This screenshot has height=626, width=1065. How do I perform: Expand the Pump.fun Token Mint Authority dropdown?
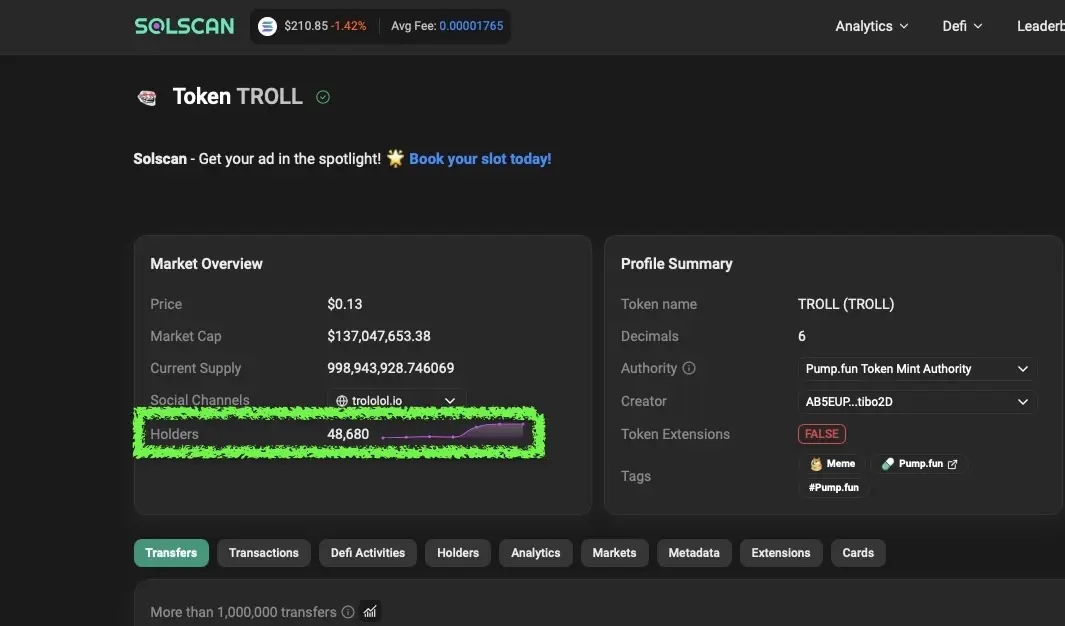(916, 369)
